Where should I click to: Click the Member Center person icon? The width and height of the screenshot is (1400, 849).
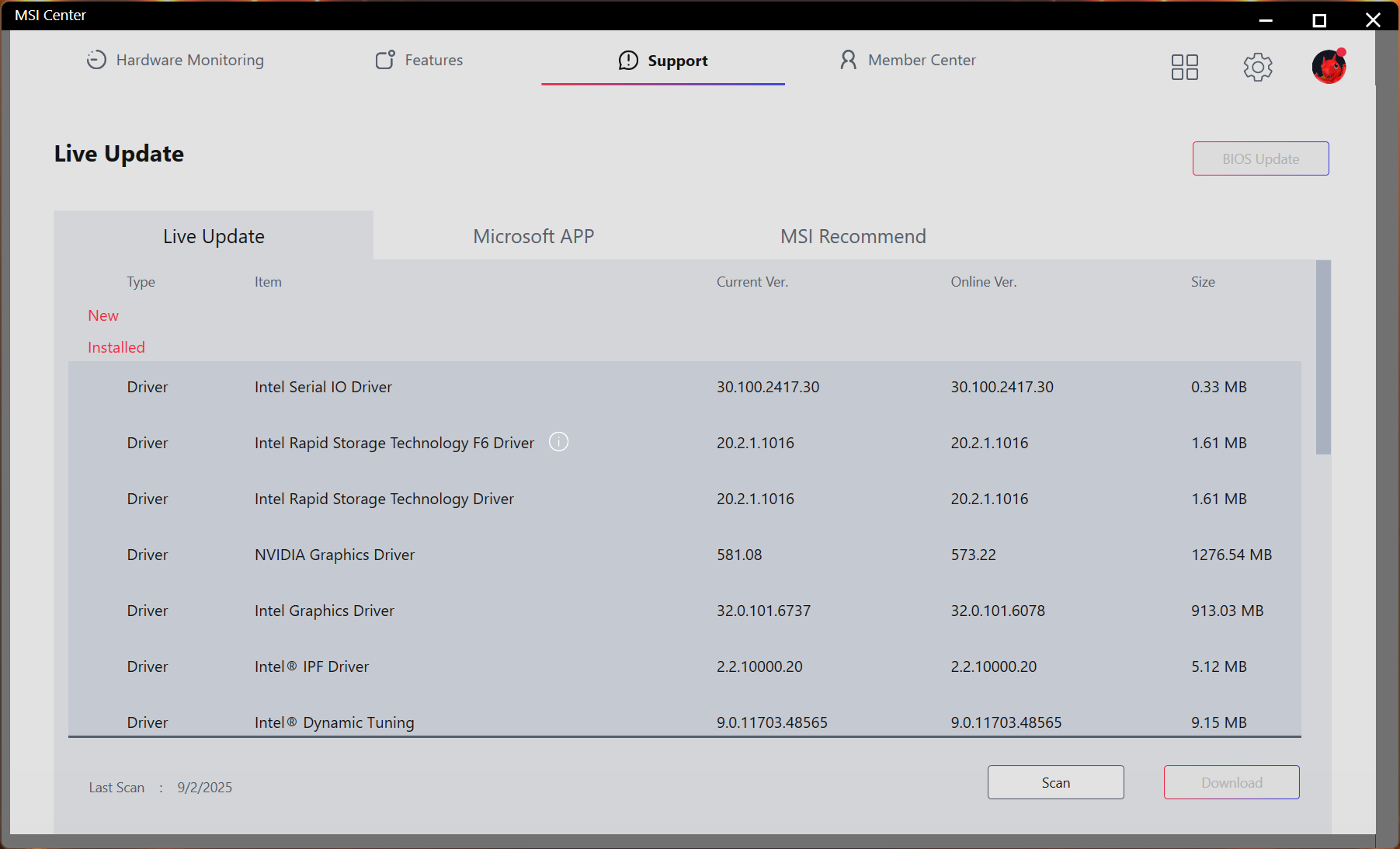tap(848, 60)
